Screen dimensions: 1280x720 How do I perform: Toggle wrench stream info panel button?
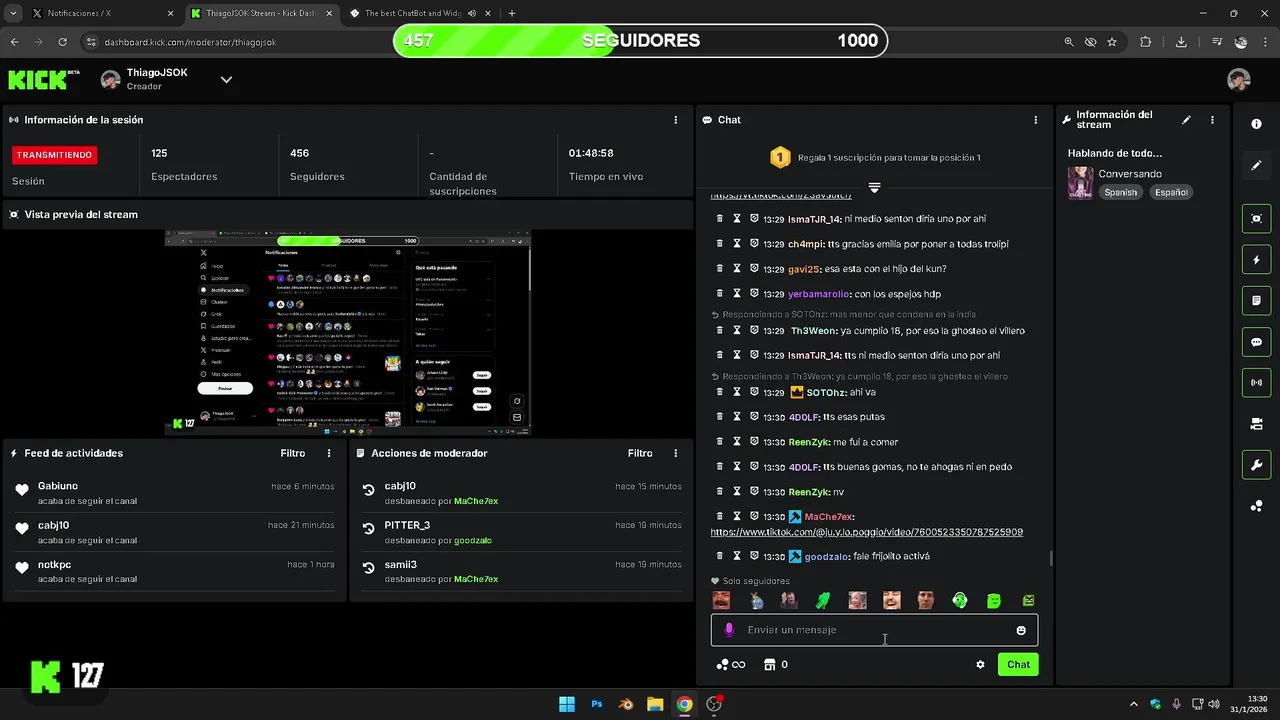coord(1256,465)
